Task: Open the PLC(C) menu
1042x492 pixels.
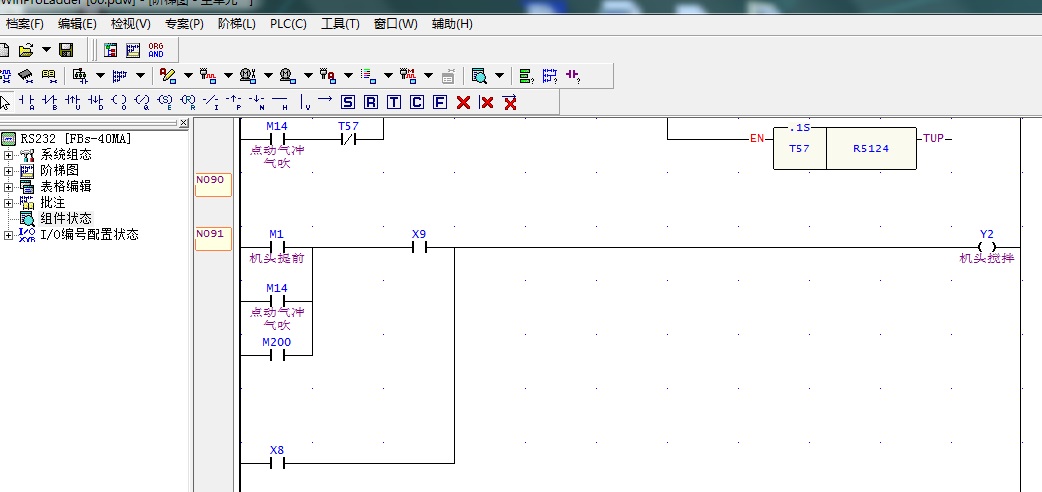Action: (288, 23)
